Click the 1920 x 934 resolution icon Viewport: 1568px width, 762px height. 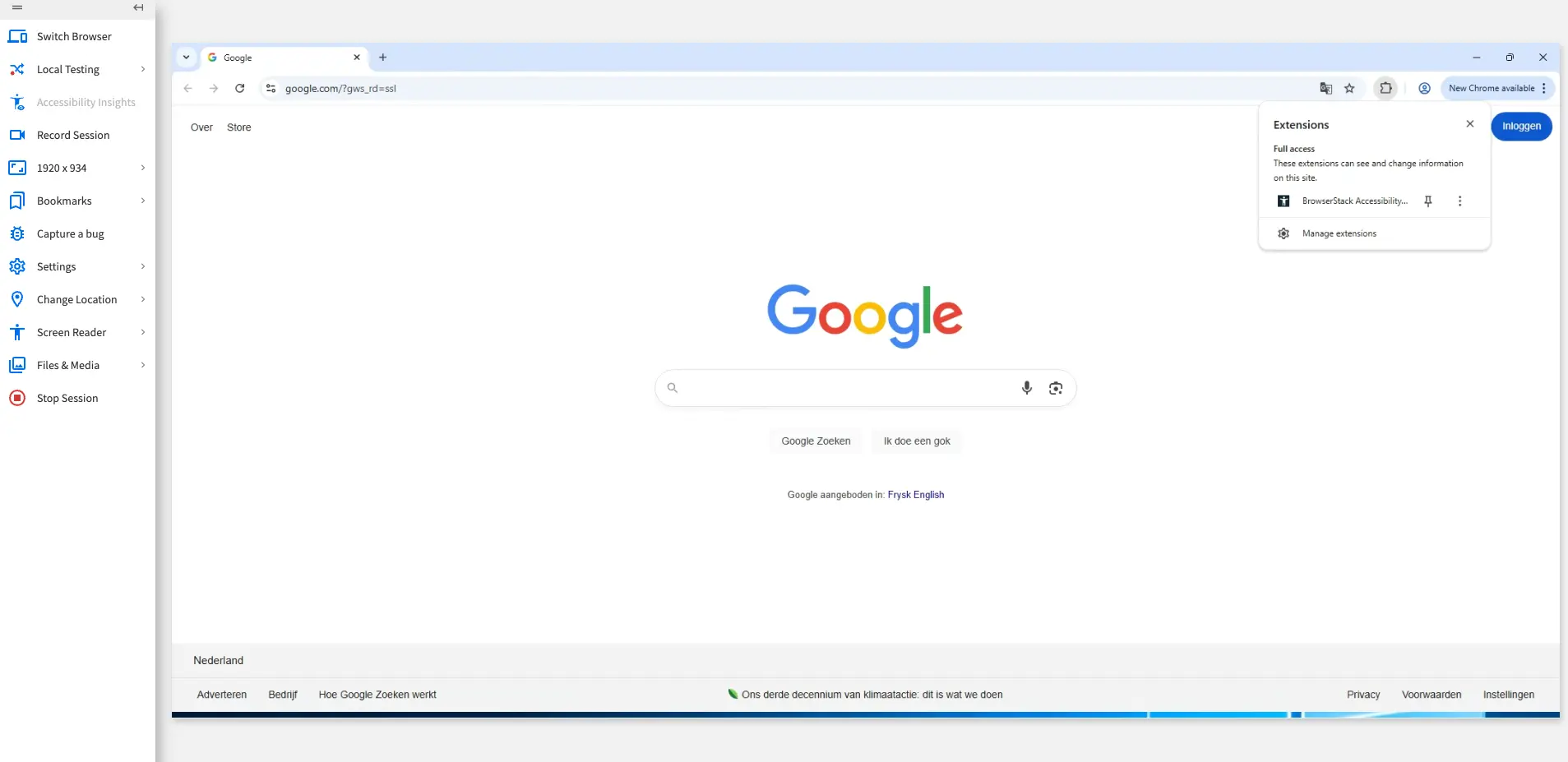coord(17,168)
